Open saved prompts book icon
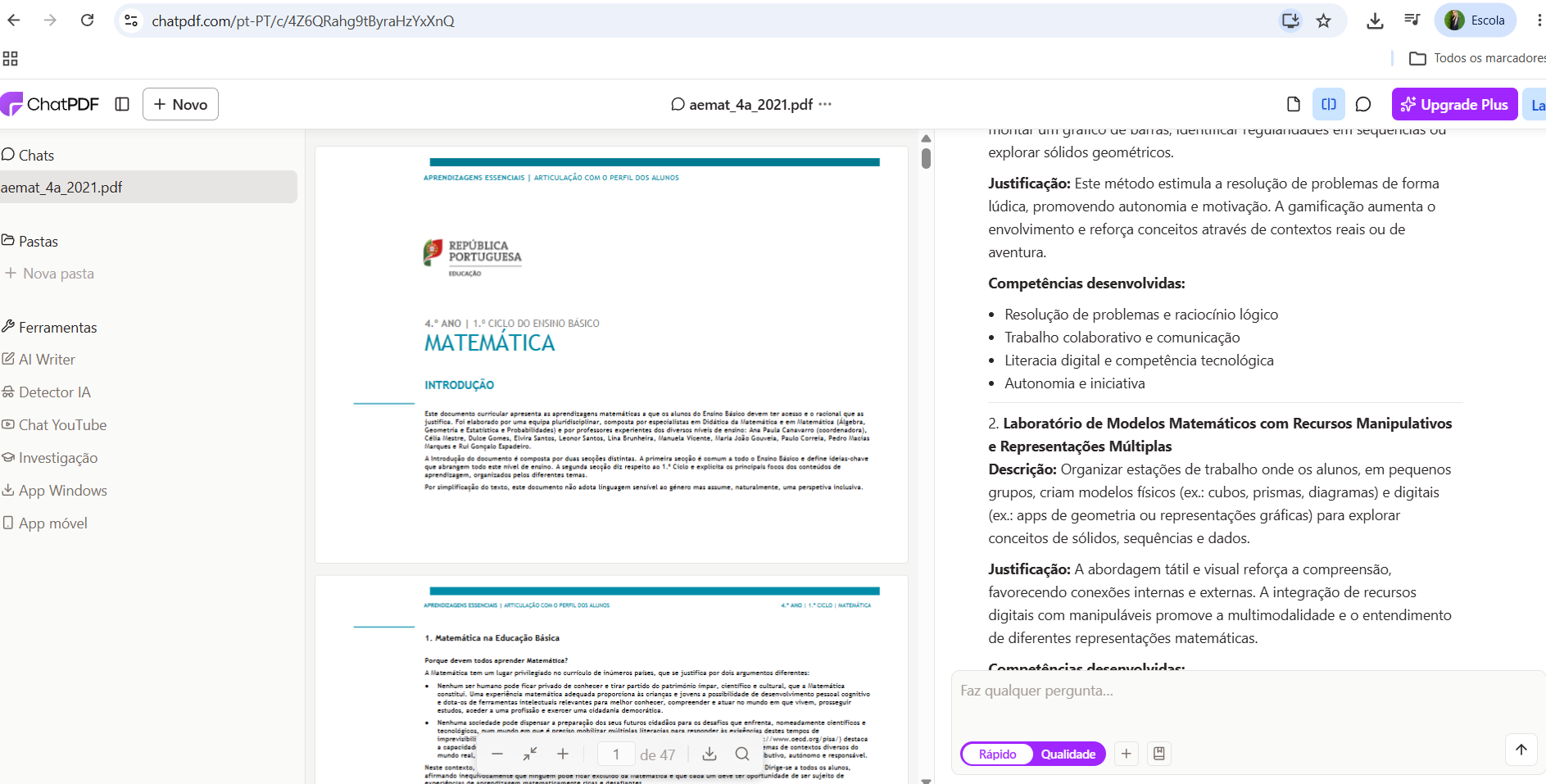The image size is (1546, 784). [x=1159, y=754]
